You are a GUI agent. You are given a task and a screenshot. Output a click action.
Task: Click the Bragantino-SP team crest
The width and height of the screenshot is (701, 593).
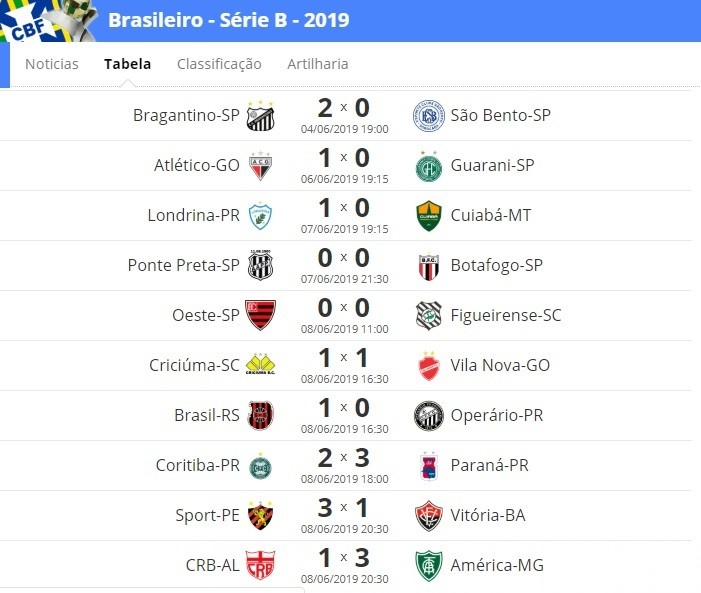[x=260, y=116]
